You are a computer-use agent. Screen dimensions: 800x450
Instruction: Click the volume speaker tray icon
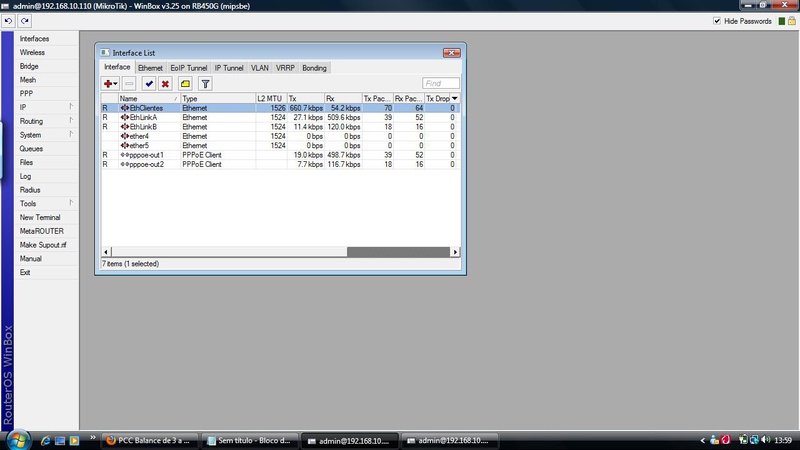pos(765,440)
